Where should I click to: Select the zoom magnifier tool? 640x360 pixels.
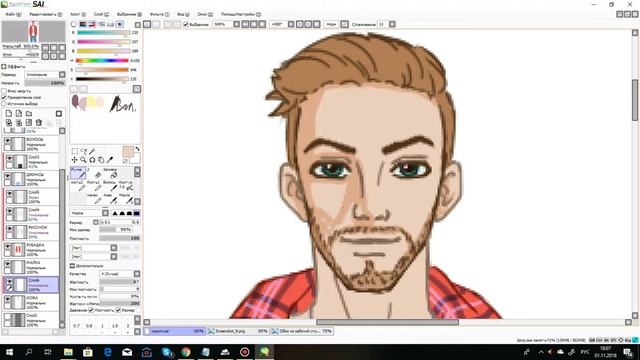tap(83, 160)
